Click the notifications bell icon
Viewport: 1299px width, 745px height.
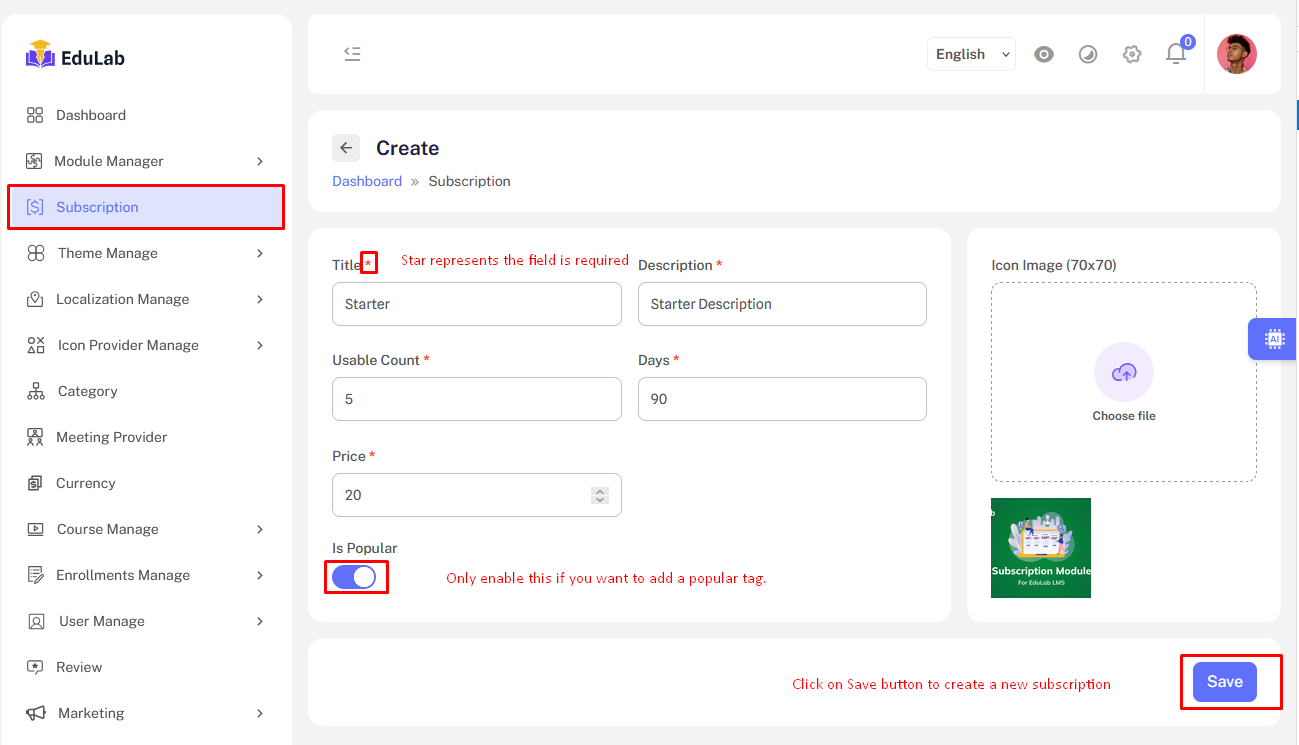(1176, 55)
